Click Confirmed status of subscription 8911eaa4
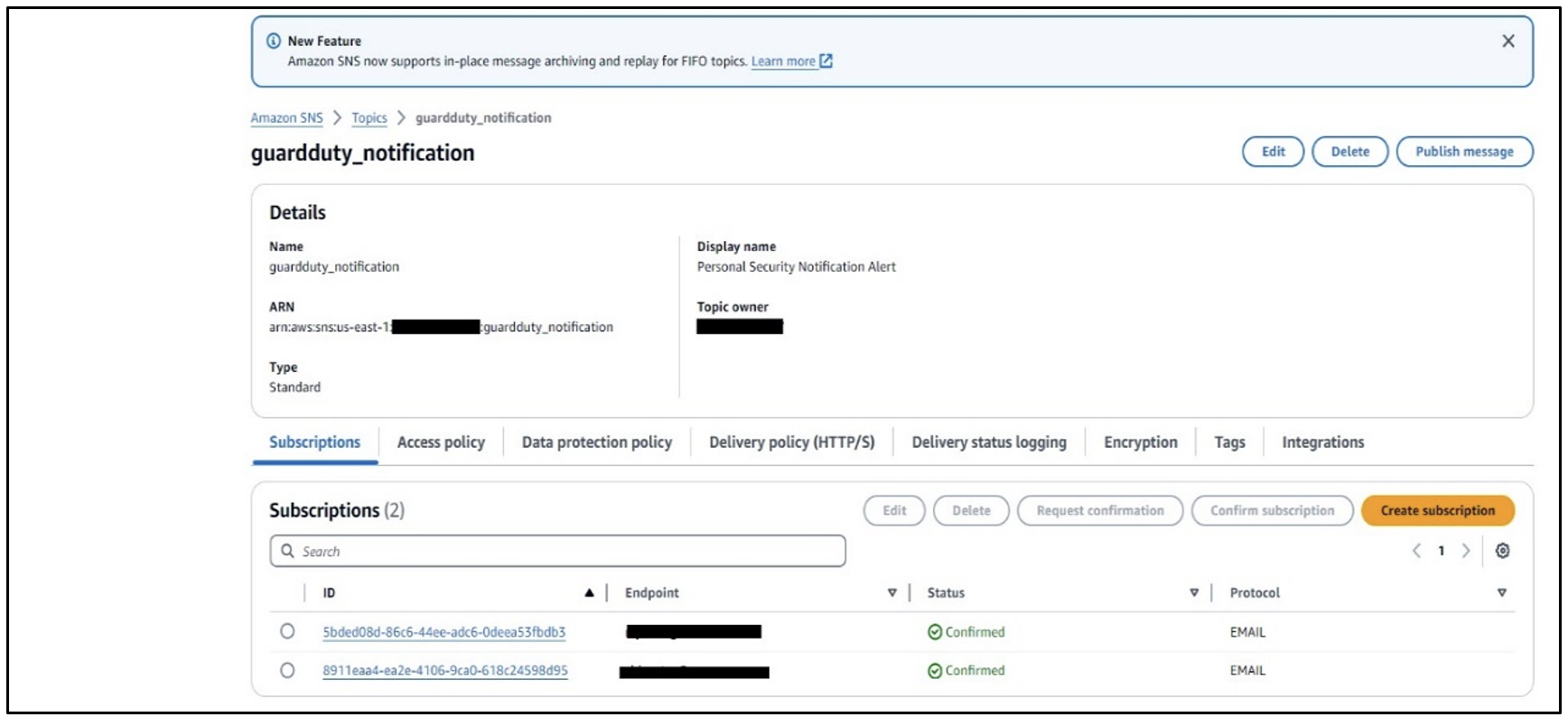The height and width of the screenshot is (717, 1568). pos(966,671)
